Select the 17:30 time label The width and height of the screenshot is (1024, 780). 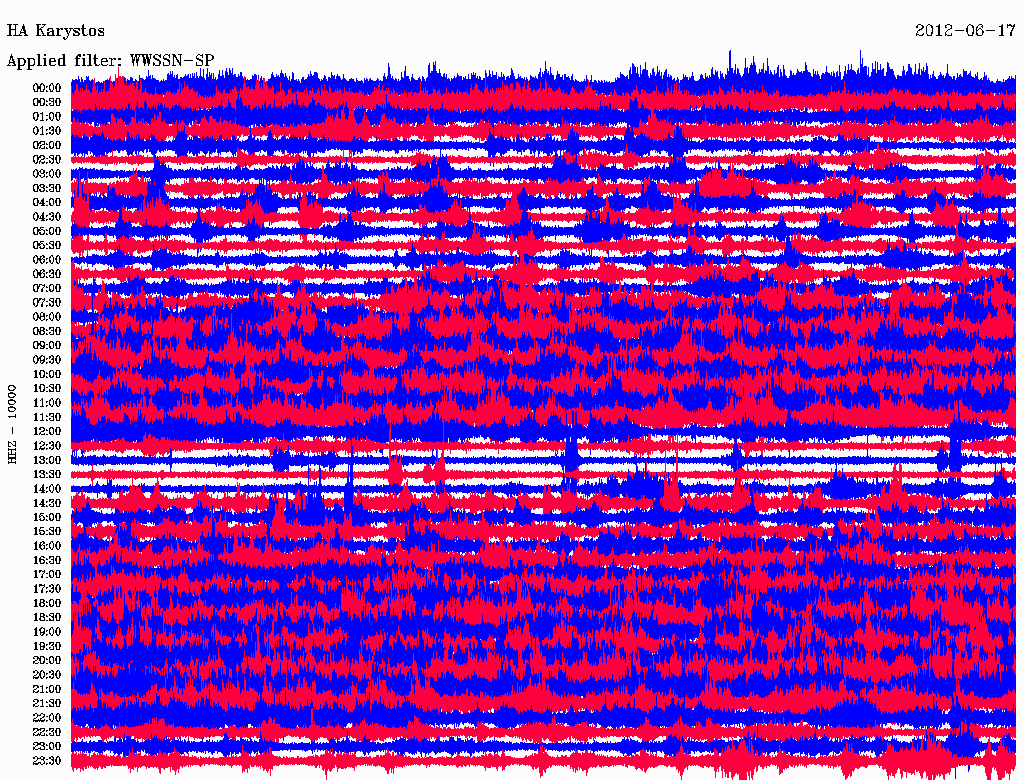[x=47, y=589]
